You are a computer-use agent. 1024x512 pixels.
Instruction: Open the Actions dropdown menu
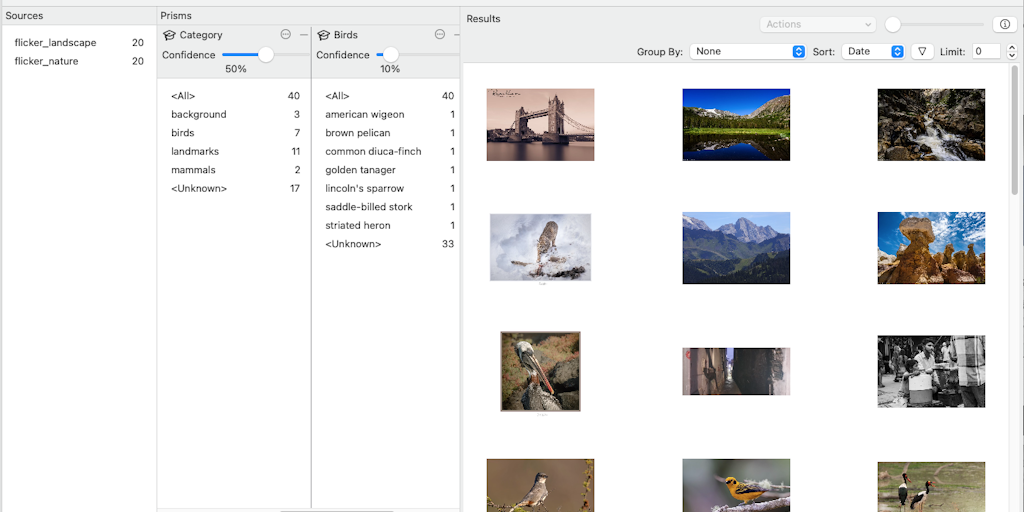pyautogui.click(x=817, y=24)
